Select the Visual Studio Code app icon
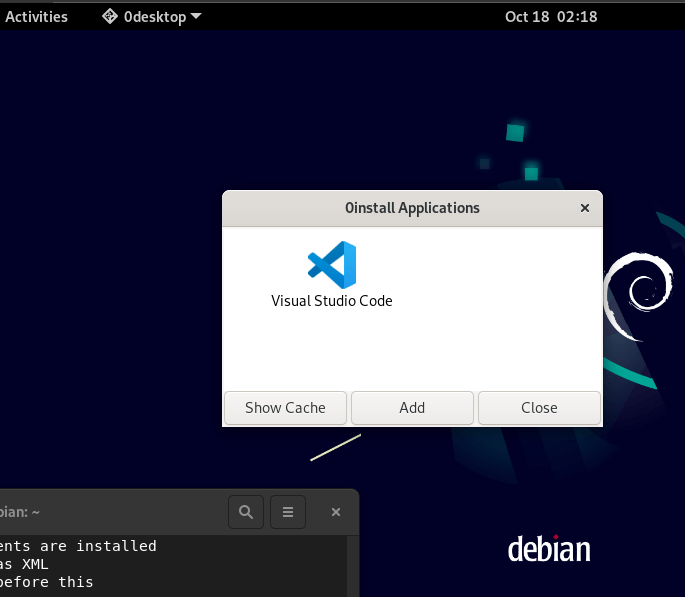Image resolution: width=685 pixels, height=597 pixels. [332, 265]
